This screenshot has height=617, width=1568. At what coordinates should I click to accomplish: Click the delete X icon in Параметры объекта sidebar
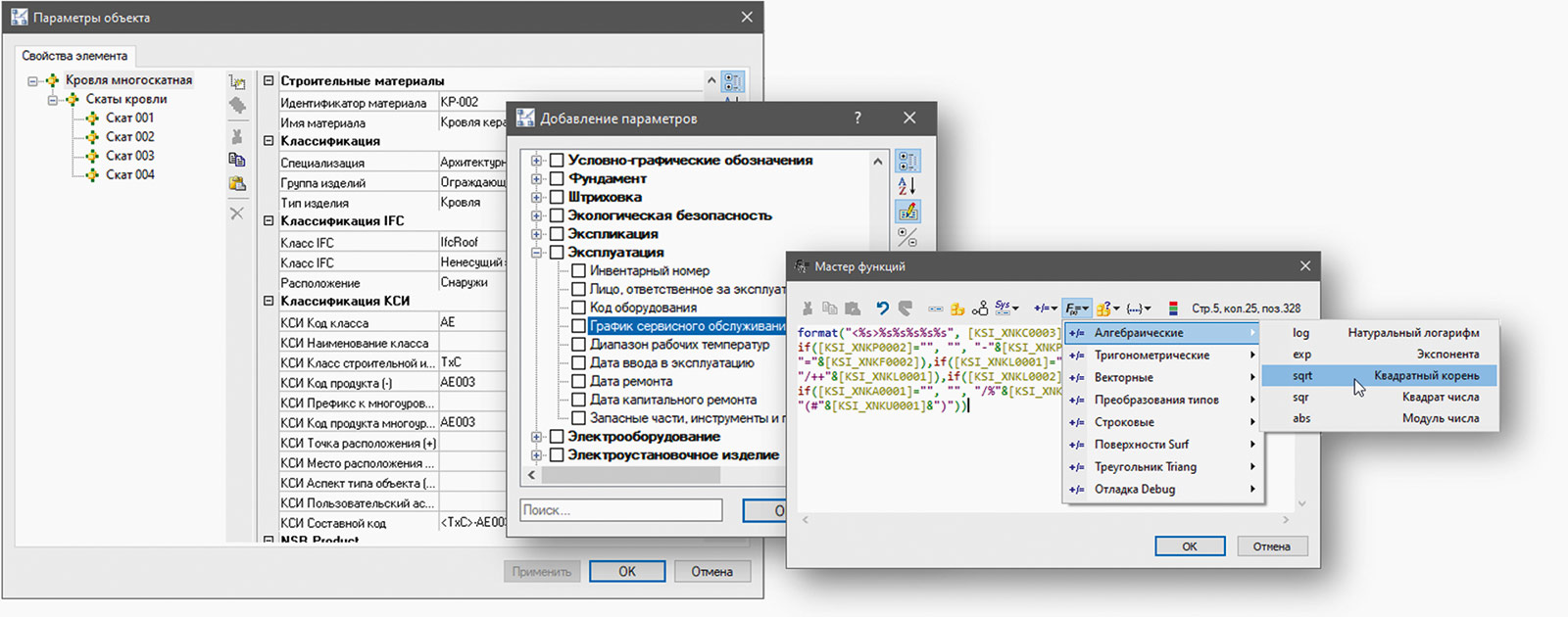click(x=237, y=213)
